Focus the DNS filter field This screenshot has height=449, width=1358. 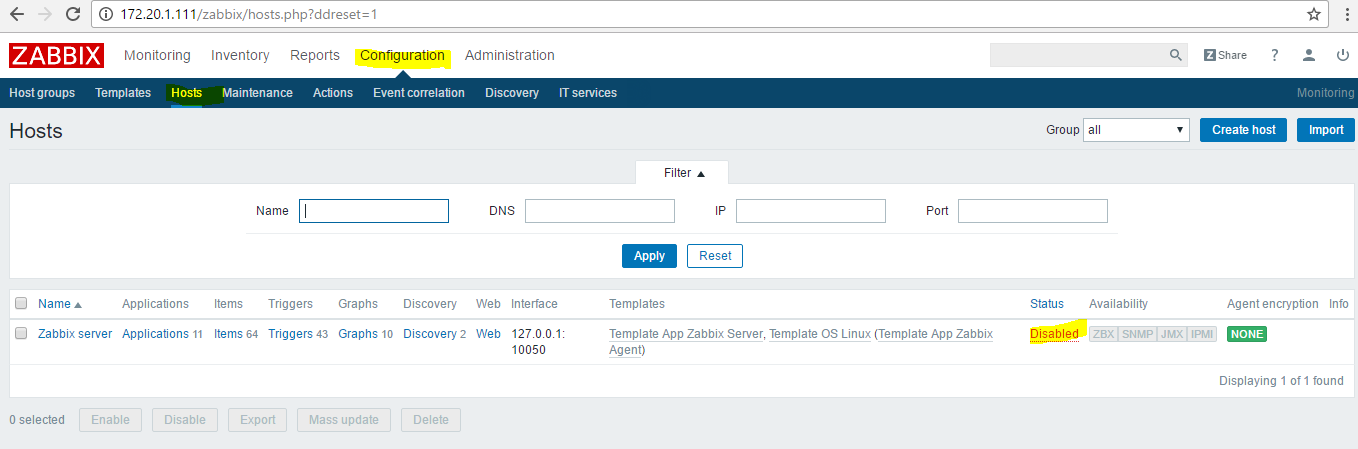pyautogui.click(x=600, y=211)
